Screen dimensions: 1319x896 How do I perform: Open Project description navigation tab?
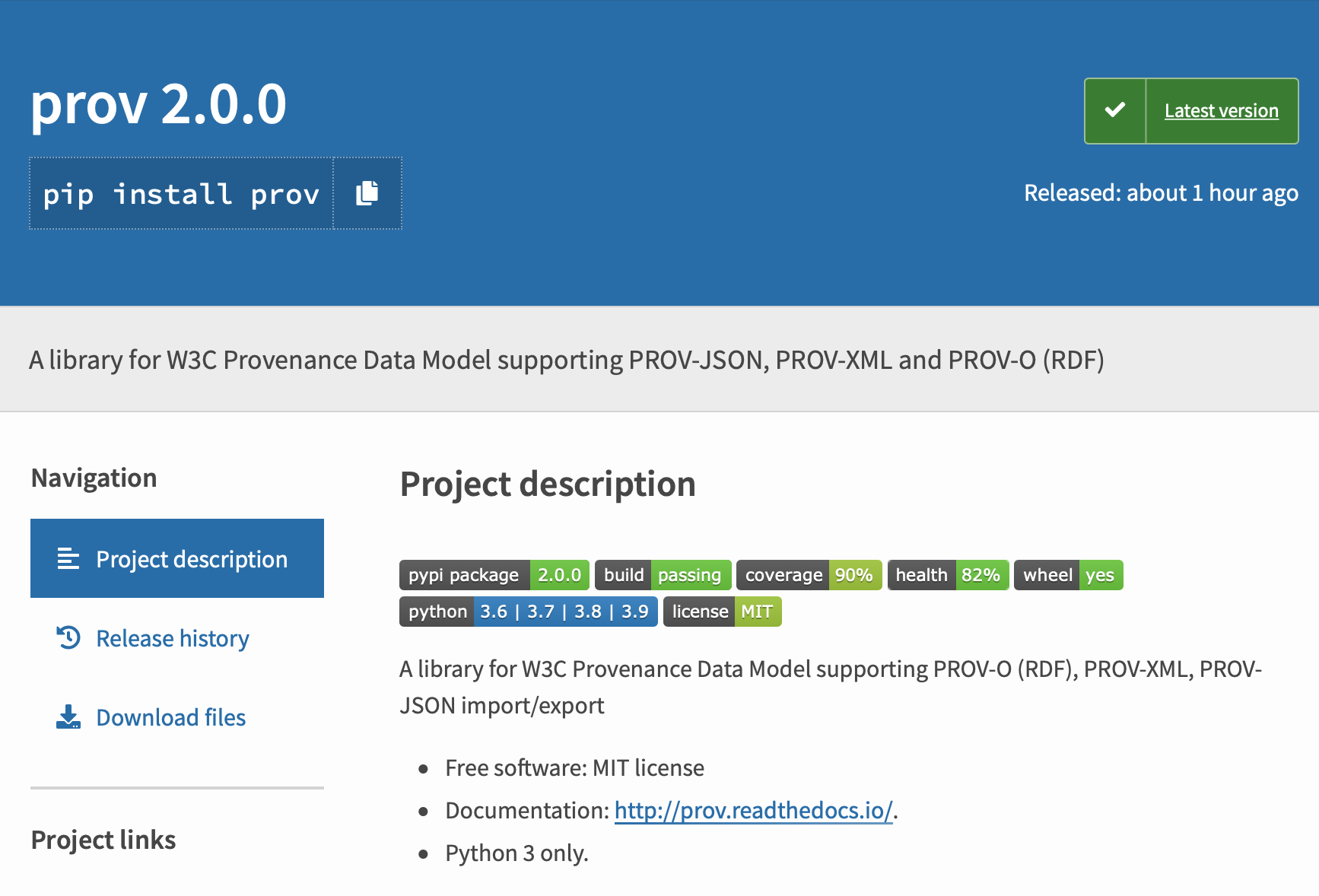pyautogui.click(x=177, y=558)
